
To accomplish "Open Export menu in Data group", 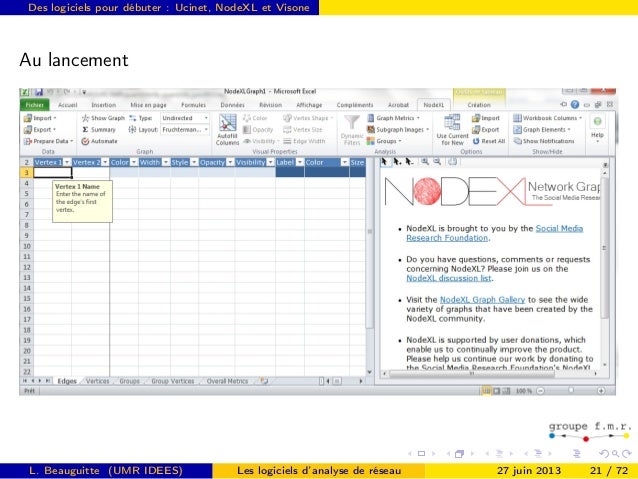I will pyautogui.click(x=39, y=129).
